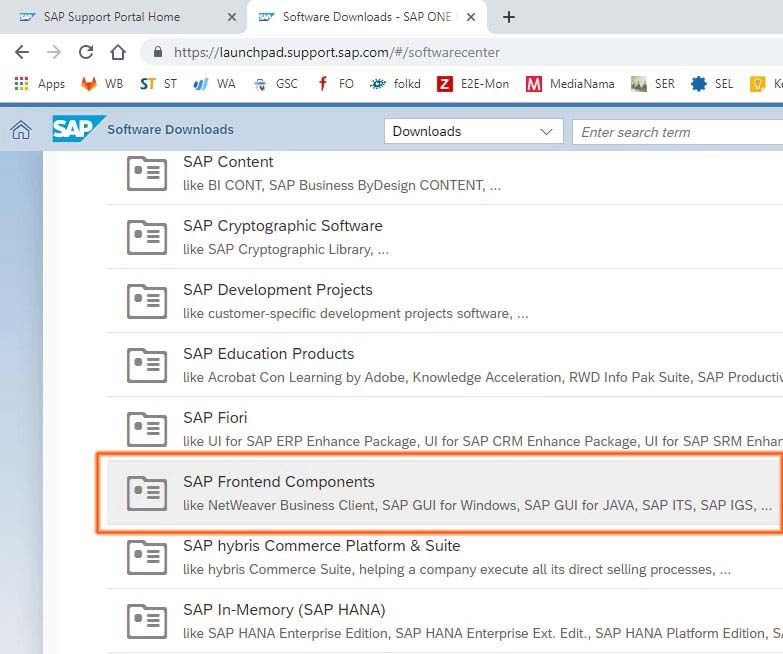Click the browser Back arrow
783x654 pixels.
click(22, 52)
